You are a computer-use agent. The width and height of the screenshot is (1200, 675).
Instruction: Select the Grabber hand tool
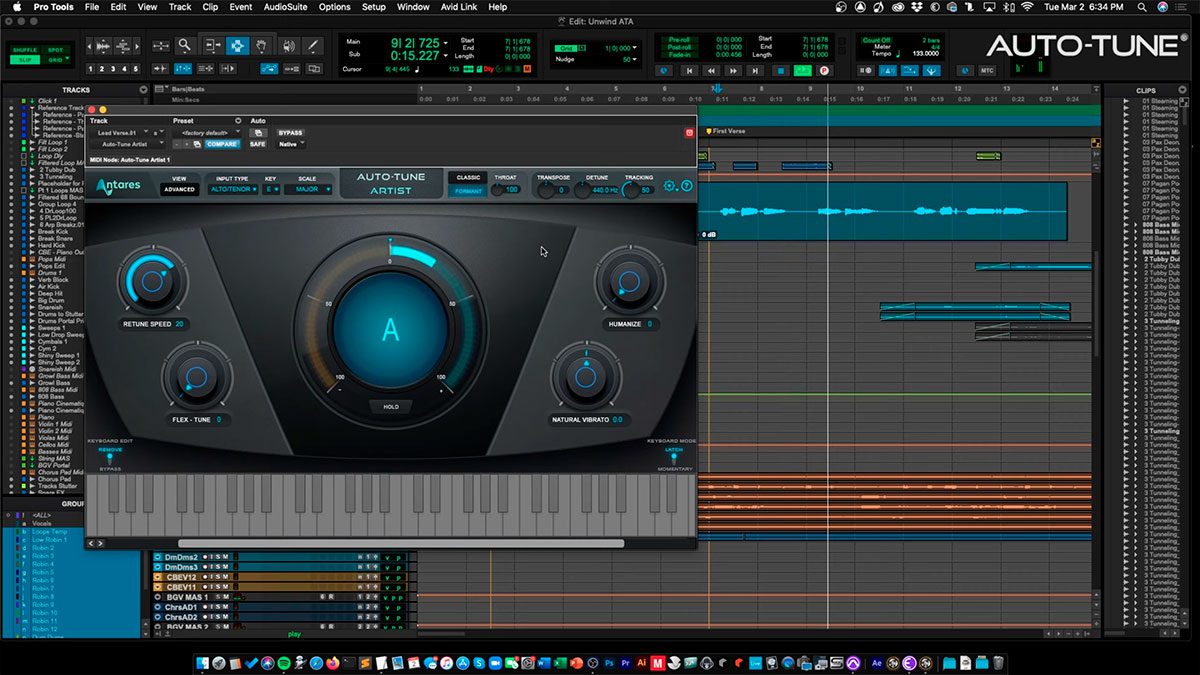tap(261, 45)
